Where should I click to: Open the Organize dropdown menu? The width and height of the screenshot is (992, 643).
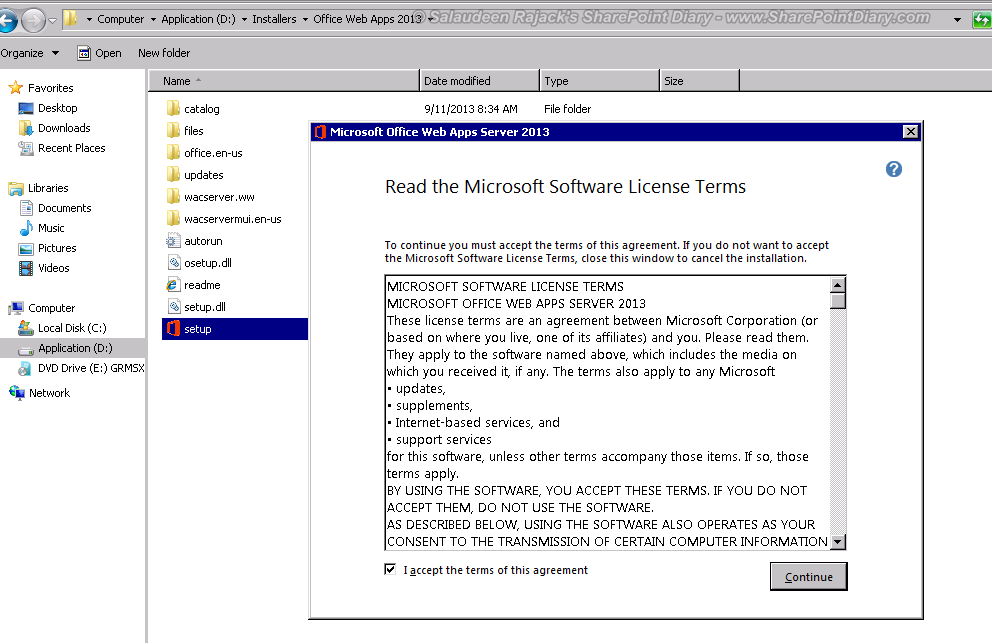pyautogui.click(x=30, y=53)
